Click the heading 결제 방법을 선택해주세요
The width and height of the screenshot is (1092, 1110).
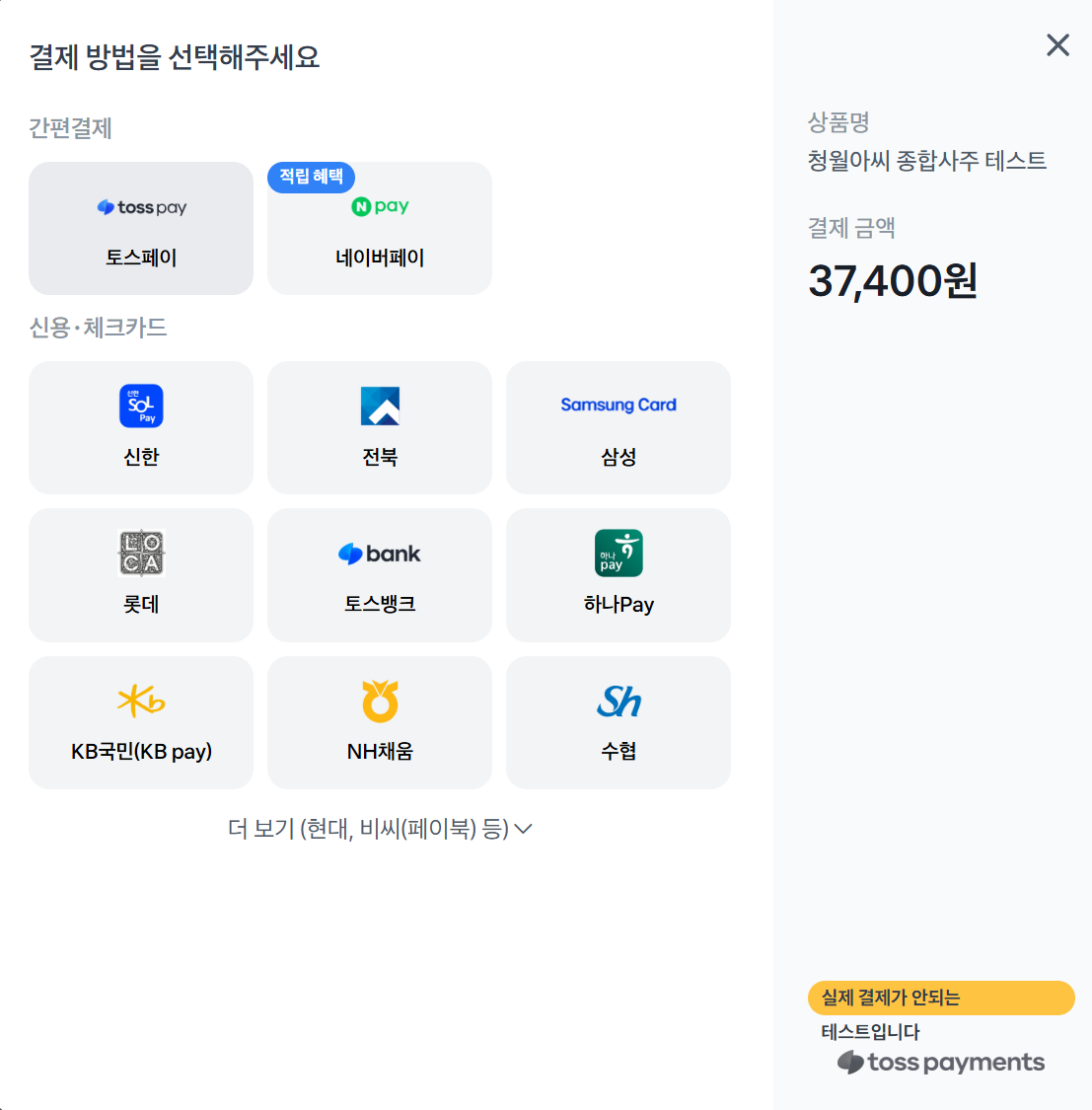tap(174, 57)
